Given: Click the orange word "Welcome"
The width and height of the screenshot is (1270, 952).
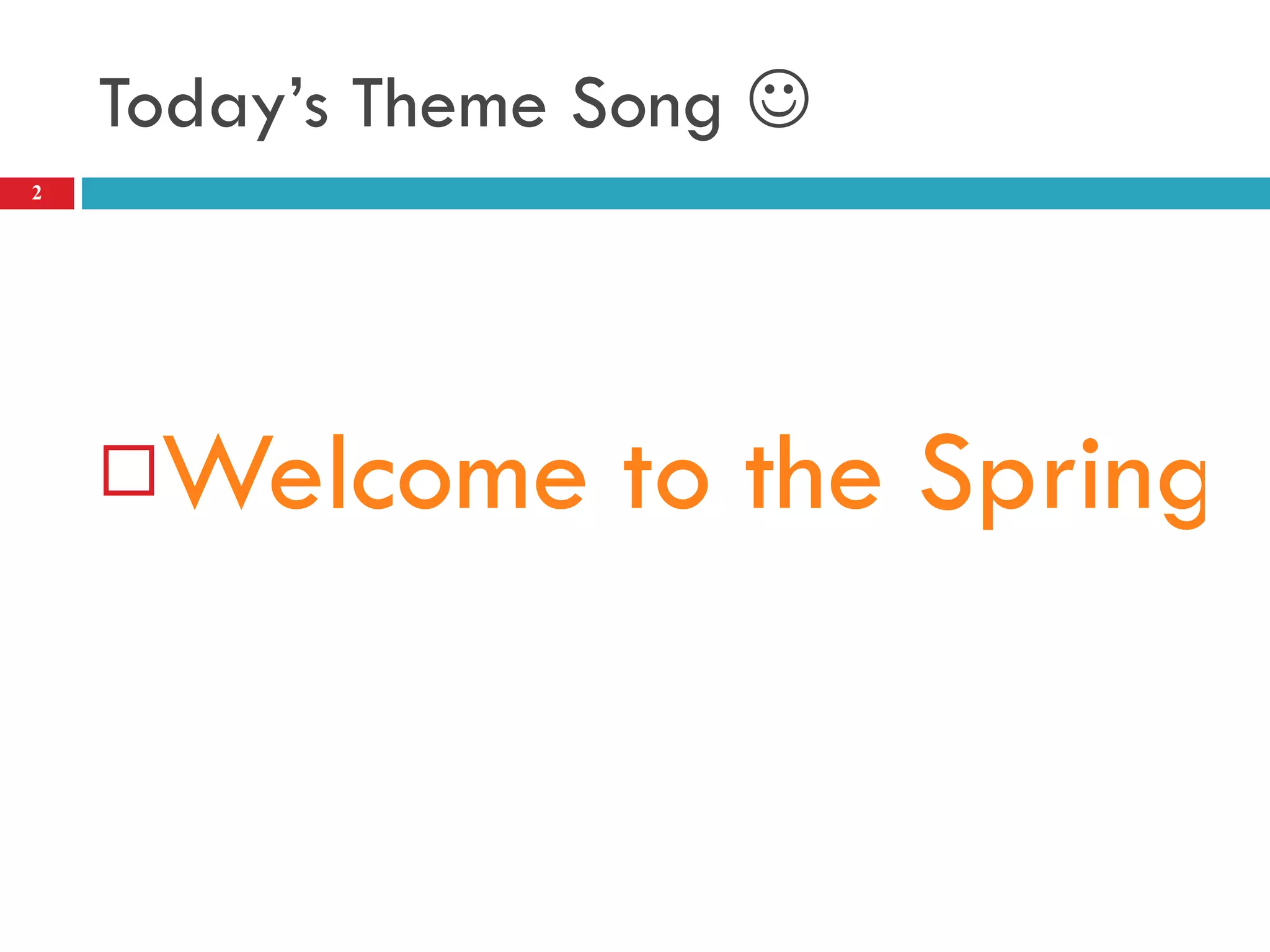Looking at the screenshot, I should [374, 472].
